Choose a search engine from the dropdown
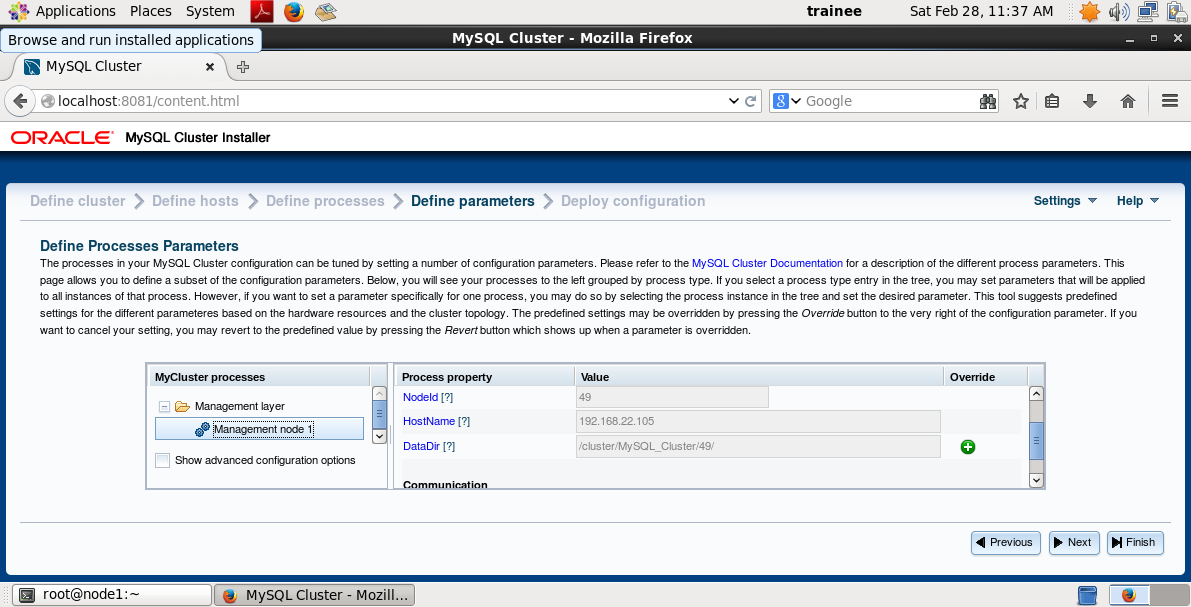 click(x=787, y=101)
